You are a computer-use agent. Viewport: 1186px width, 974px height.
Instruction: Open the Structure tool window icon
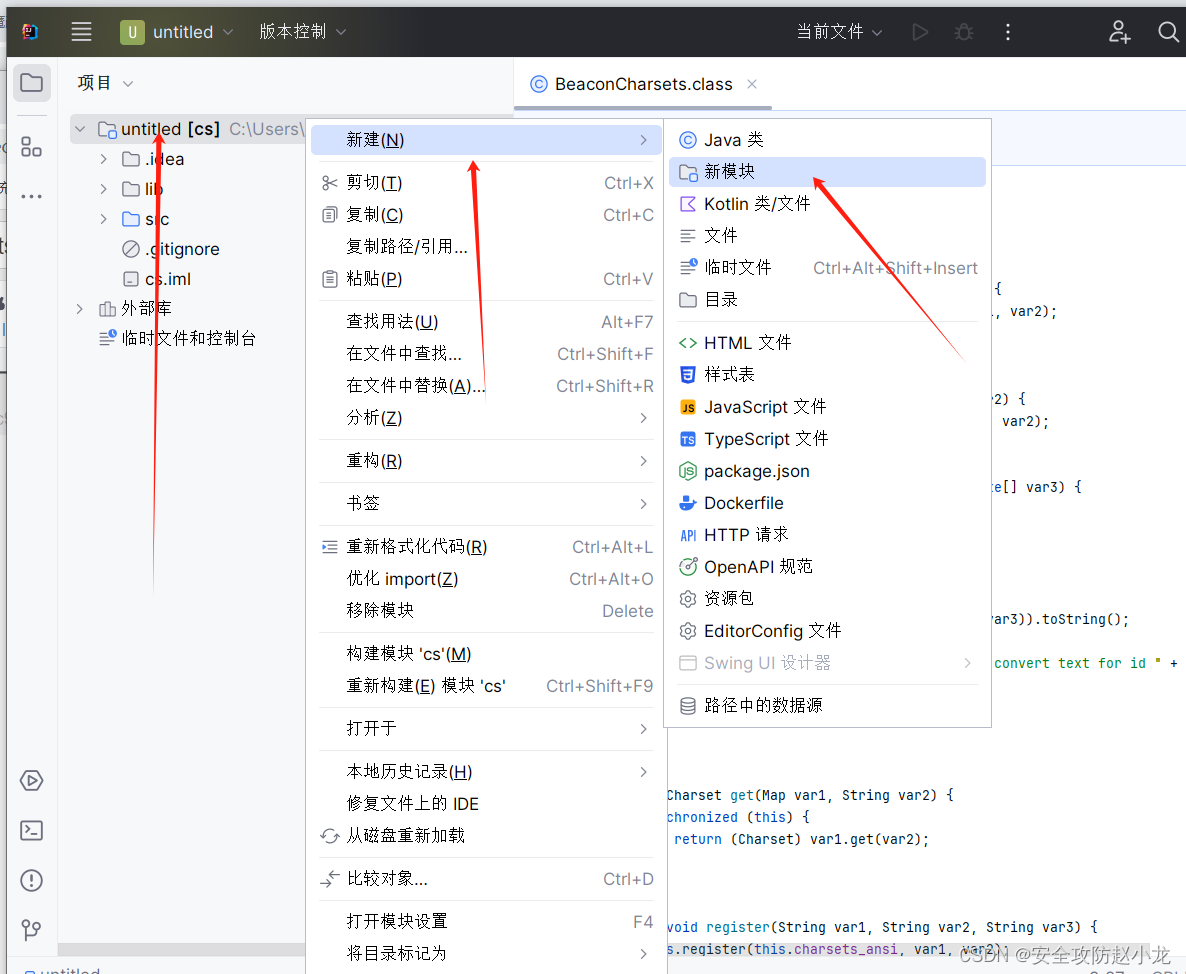coord(31,147)
